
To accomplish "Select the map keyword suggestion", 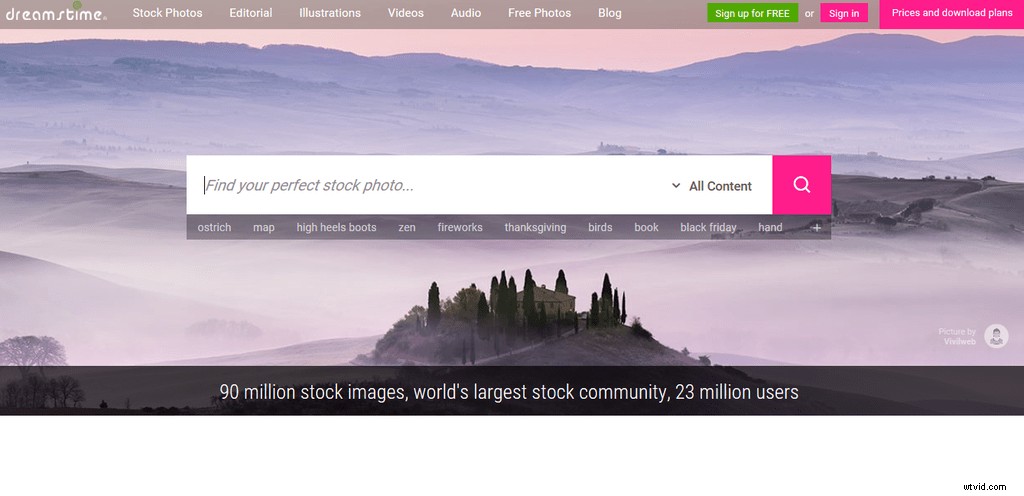I will point(264,227).
